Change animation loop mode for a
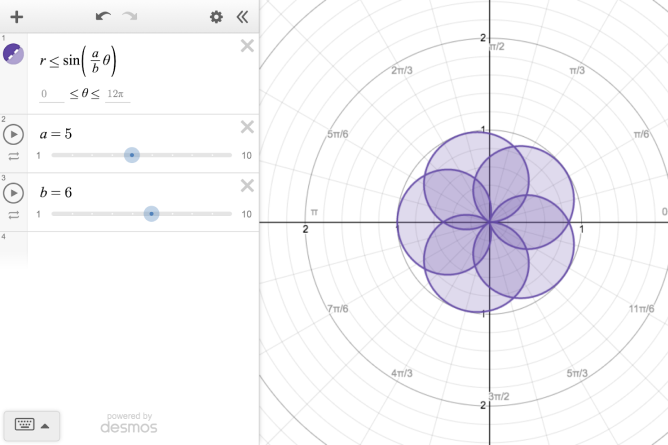This screenshot has height=445, width=668. coord(14,156)
